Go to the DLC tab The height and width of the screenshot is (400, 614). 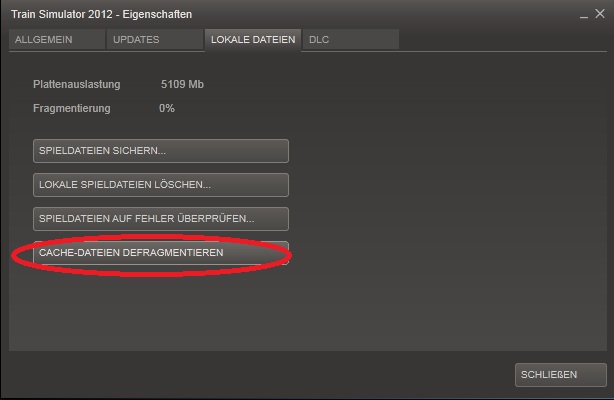tap(351, 40)
